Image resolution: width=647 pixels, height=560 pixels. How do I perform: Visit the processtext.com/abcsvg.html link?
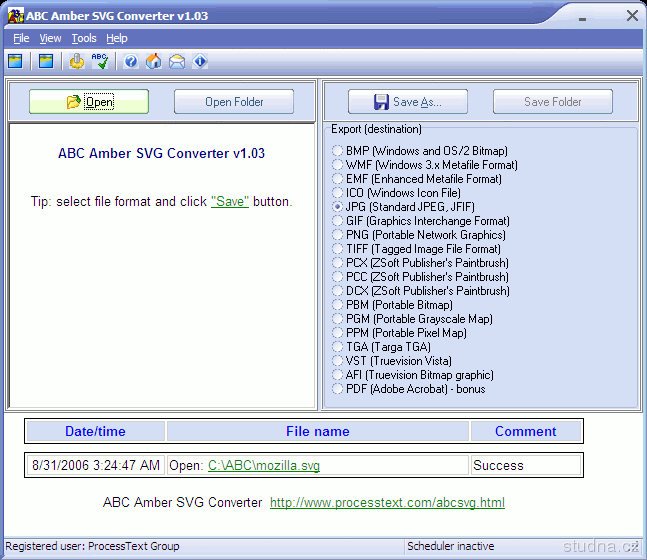[x=387, y=503]
